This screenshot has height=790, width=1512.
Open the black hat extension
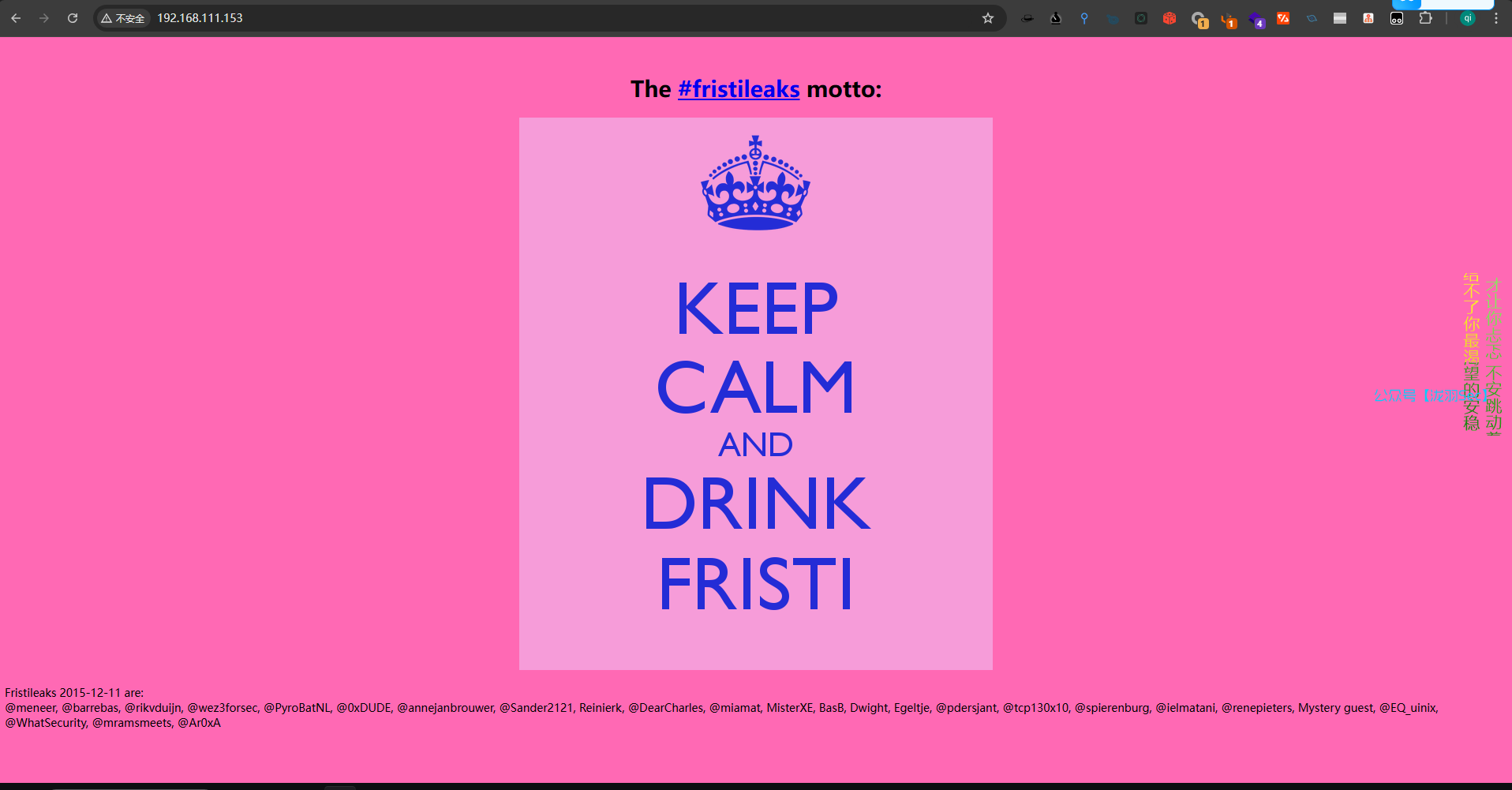1027,18
